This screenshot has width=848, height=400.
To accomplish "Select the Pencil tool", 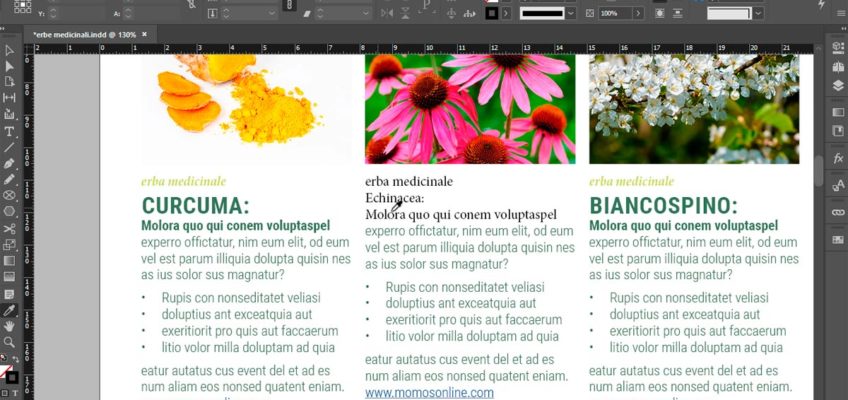I will pyautogui.click(x=9, y=179).
